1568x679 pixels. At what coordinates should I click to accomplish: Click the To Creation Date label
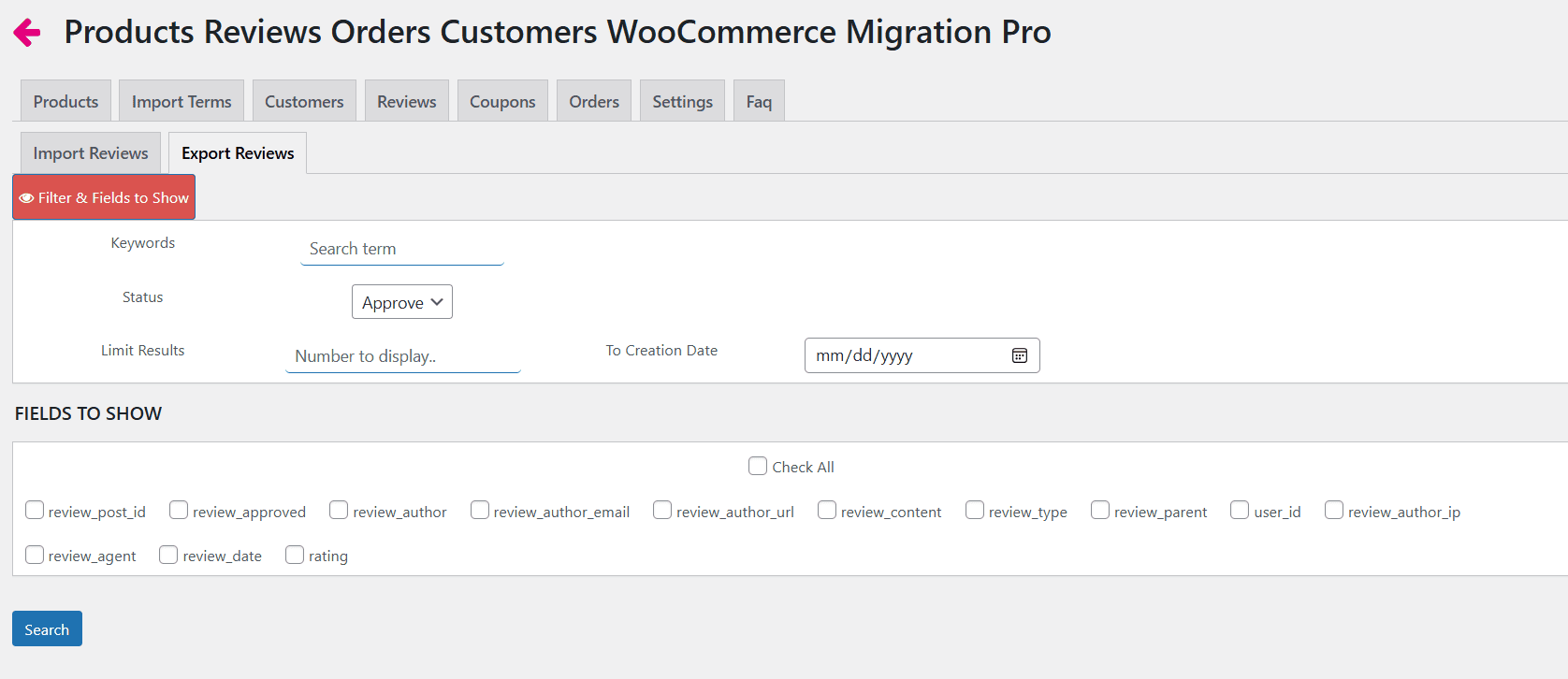pos(661,350)
